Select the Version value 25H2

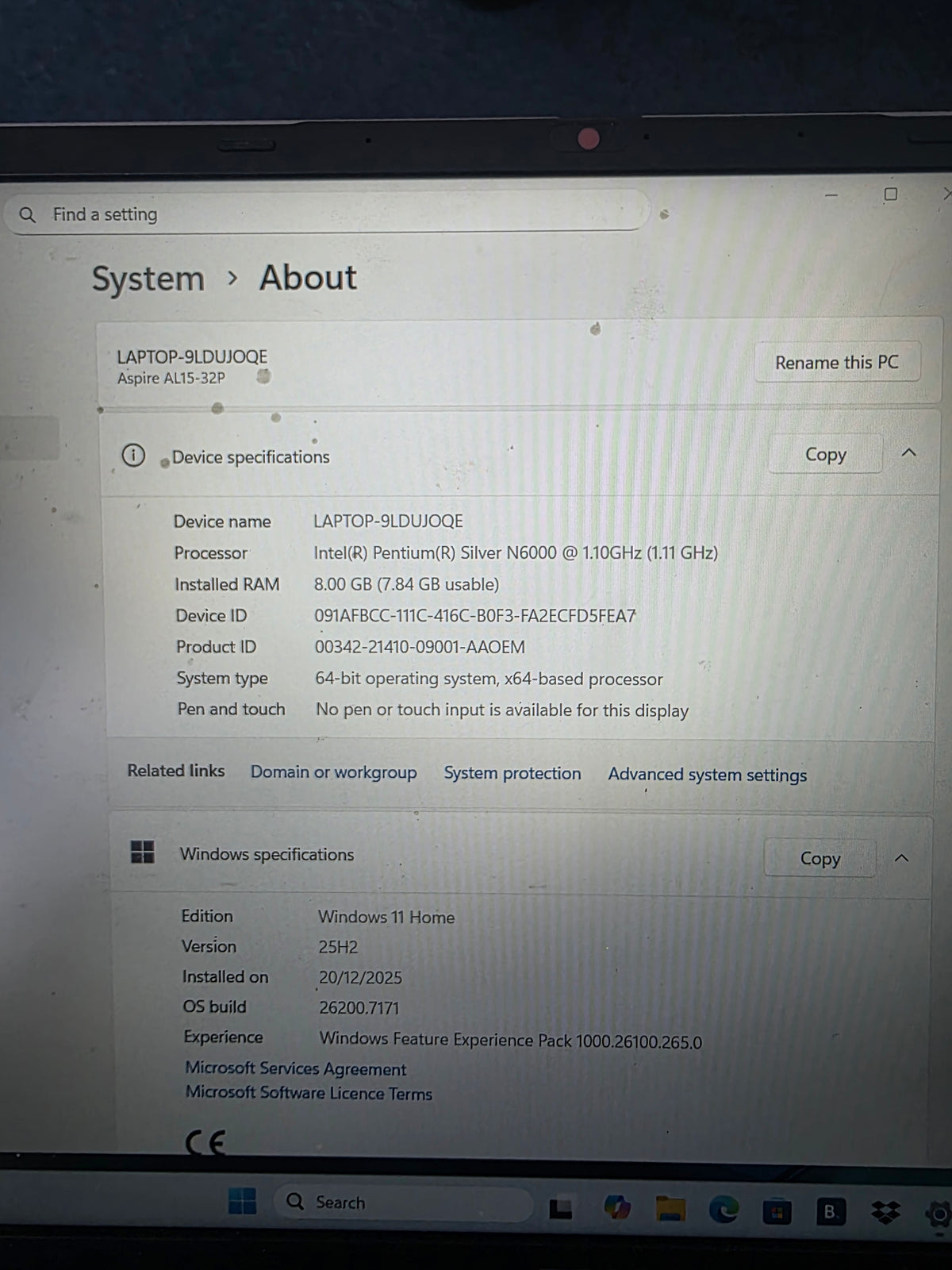coord(338,947)
